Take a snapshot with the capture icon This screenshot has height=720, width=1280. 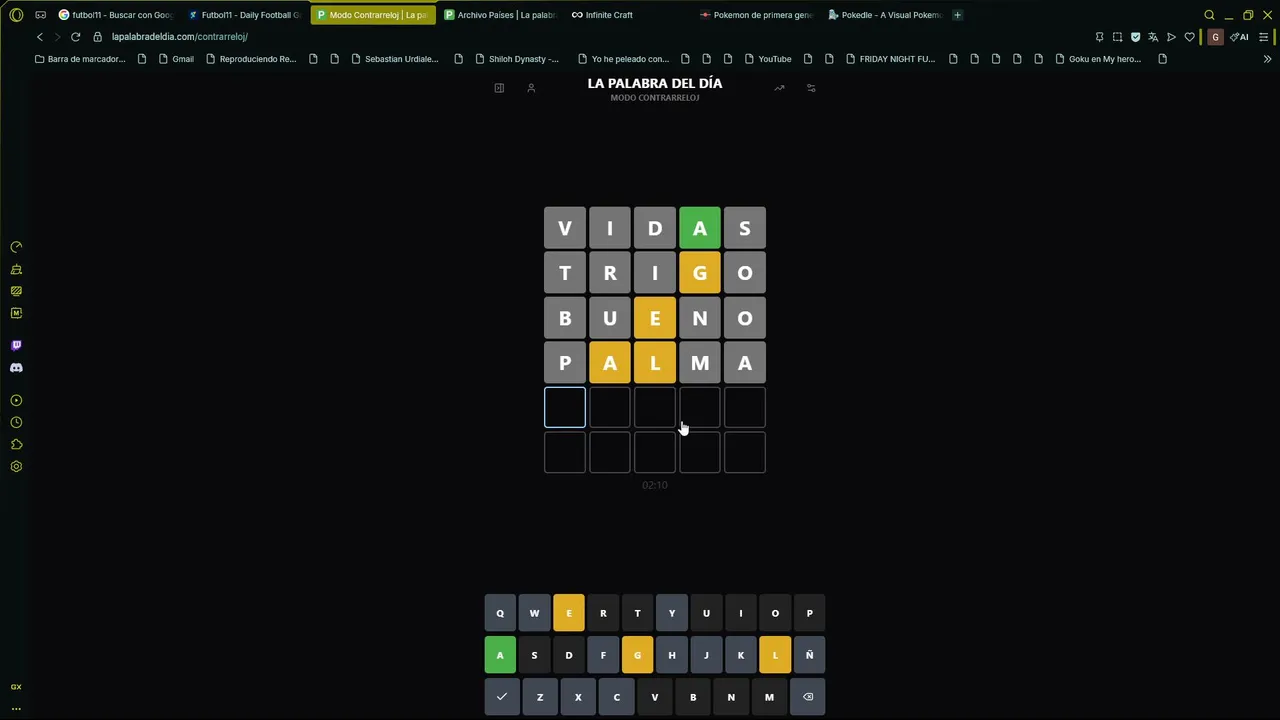[x=1117, y=37]
